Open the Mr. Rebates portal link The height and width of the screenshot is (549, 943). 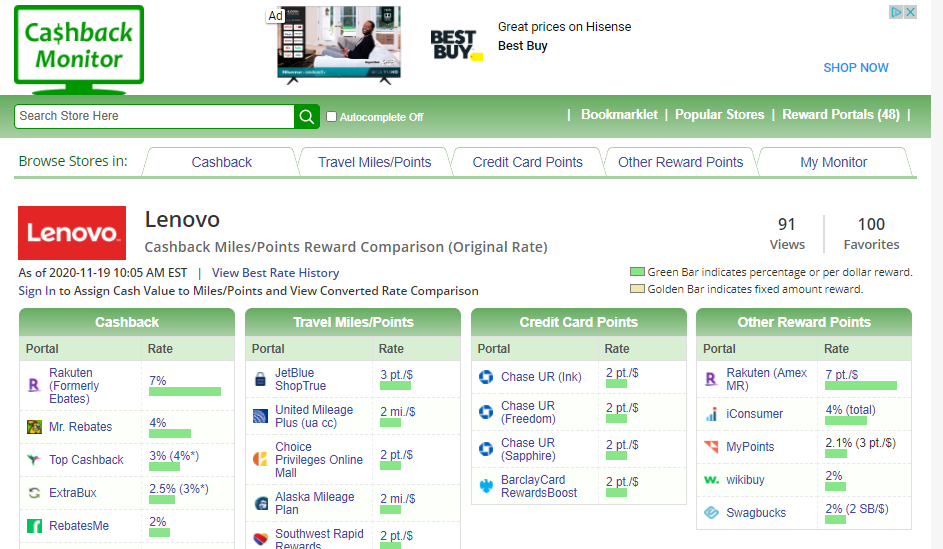coord(81,427)
